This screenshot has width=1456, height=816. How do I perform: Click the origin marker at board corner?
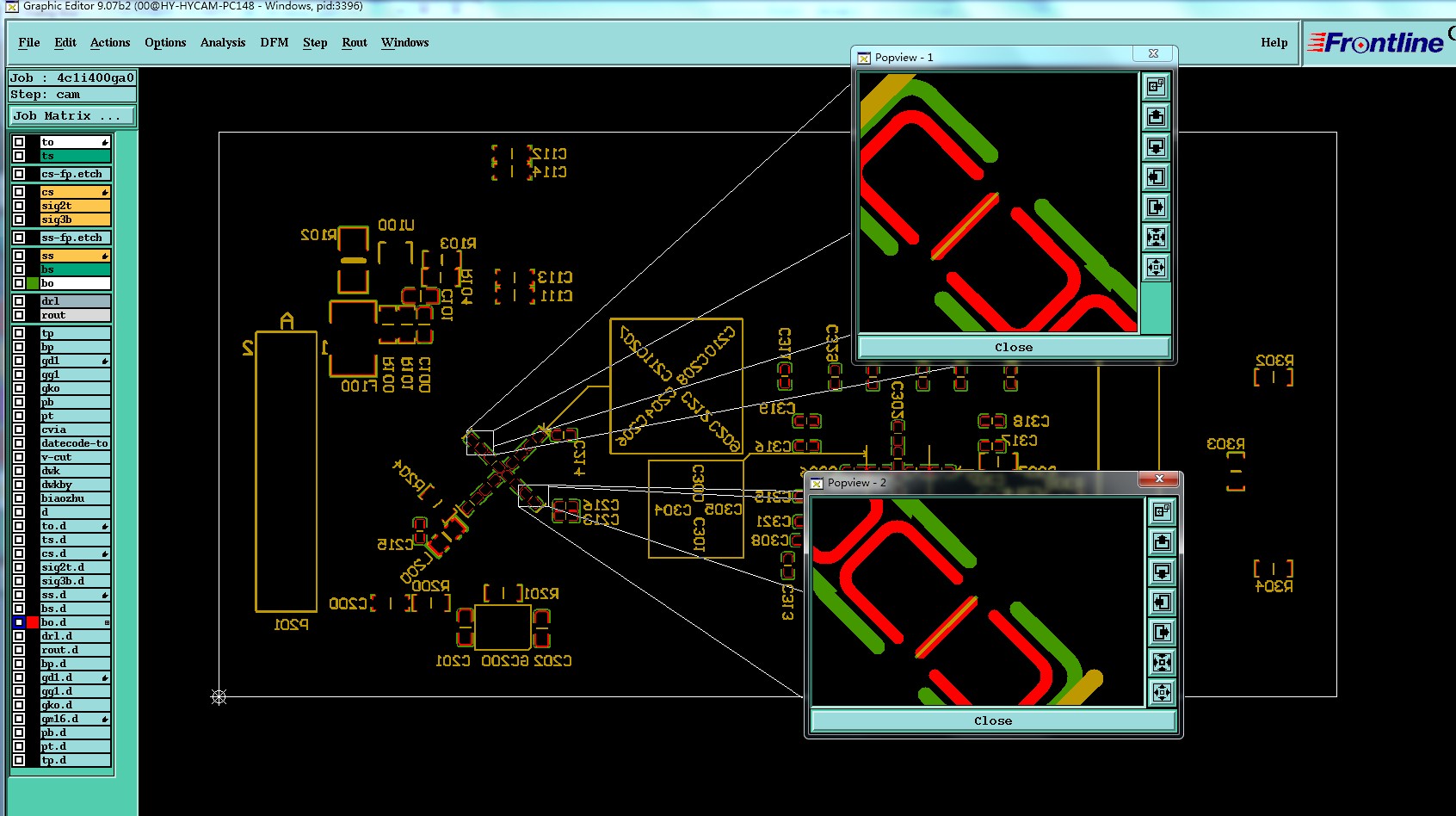[219, 697]
